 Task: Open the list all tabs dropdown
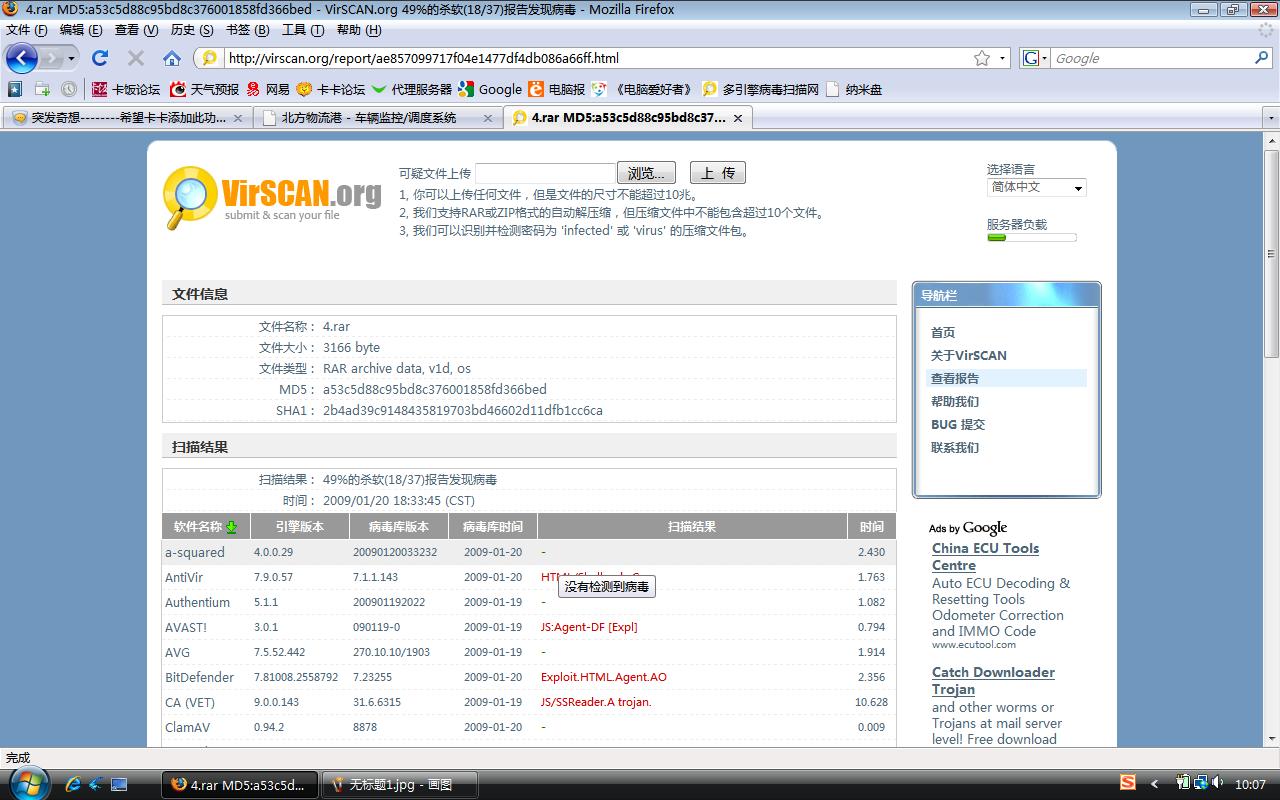click(x=1271, y=118)
